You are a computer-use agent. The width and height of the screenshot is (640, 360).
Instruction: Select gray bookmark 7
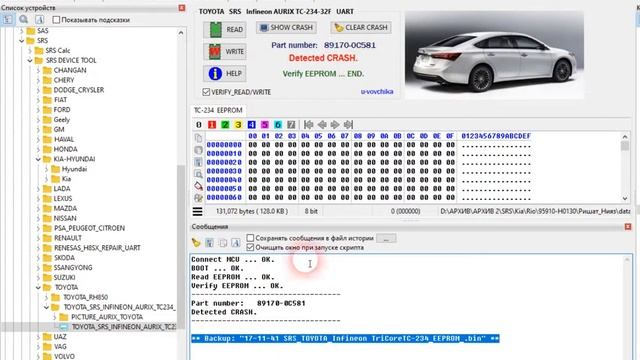point(291,124)
